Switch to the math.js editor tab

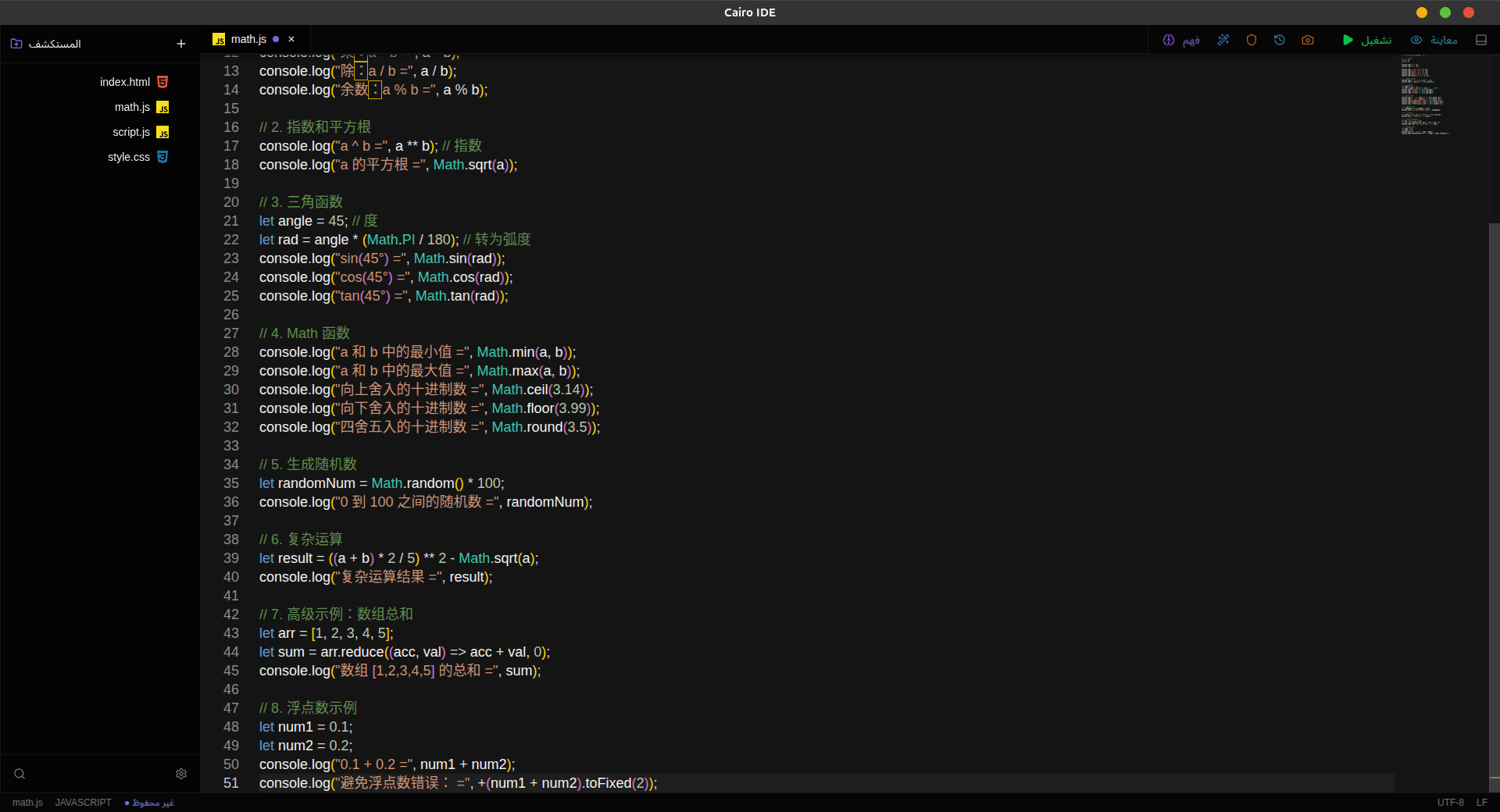click(248, 39)
